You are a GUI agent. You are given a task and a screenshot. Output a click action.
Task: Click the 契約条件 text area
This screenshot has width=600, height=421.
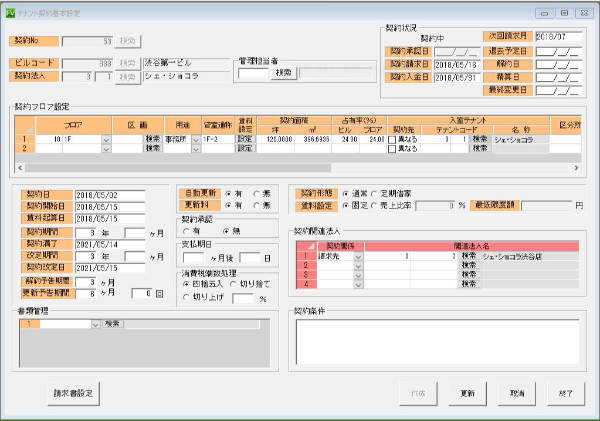[x=437, y=342]
